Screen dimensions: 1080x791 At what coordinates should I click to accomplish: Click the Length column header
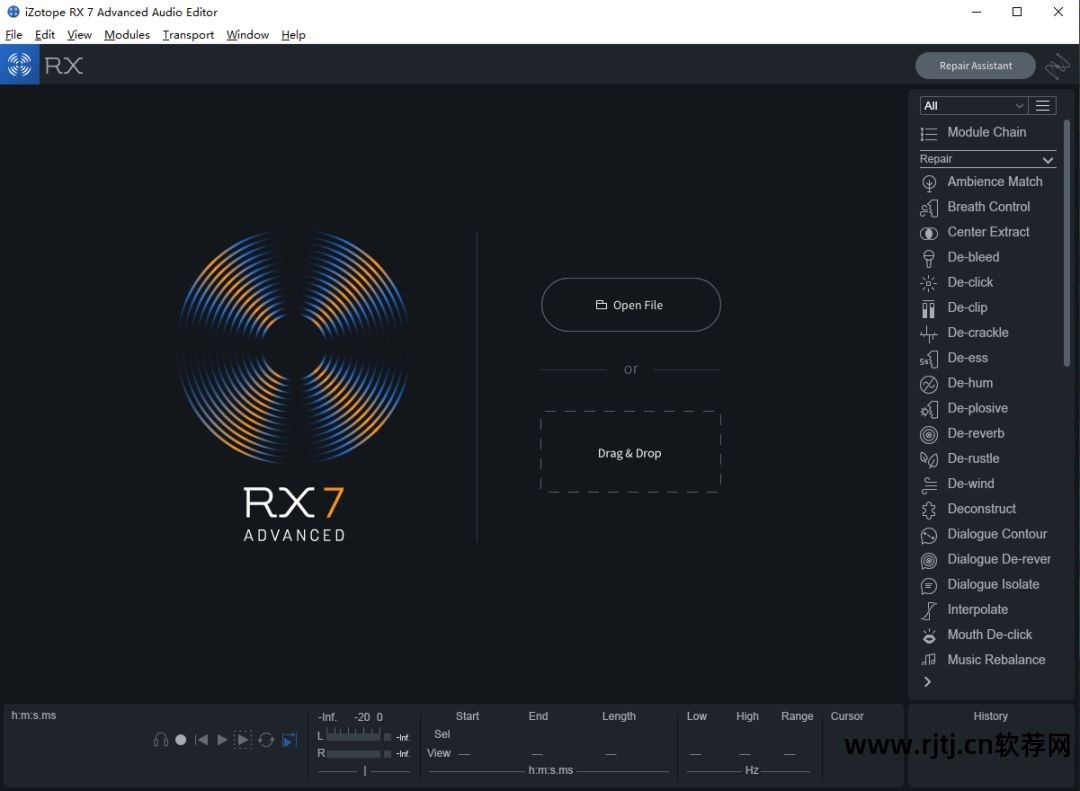[x=619, y=716]
